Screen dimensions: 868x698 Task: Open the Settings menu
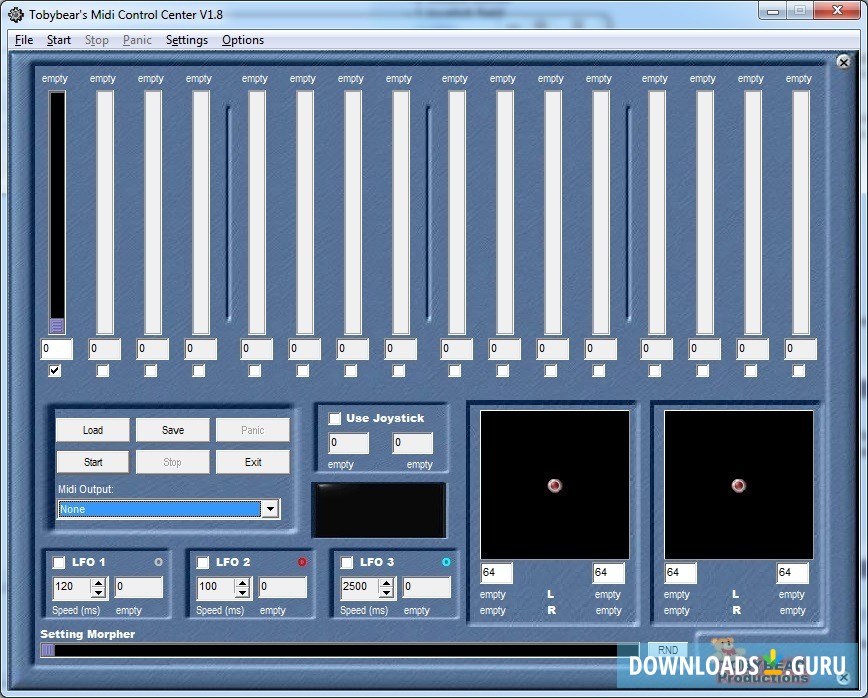tap(186, 40)
